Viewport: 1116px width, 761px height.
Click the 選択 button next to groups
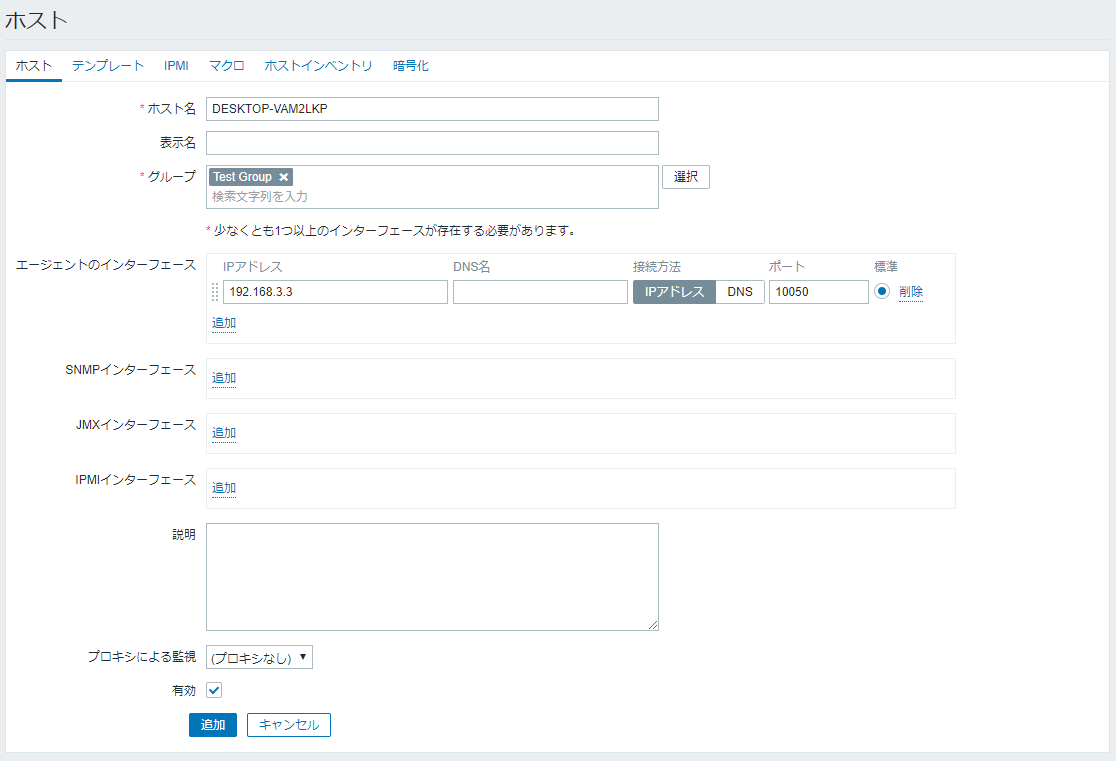pos(685,177)
